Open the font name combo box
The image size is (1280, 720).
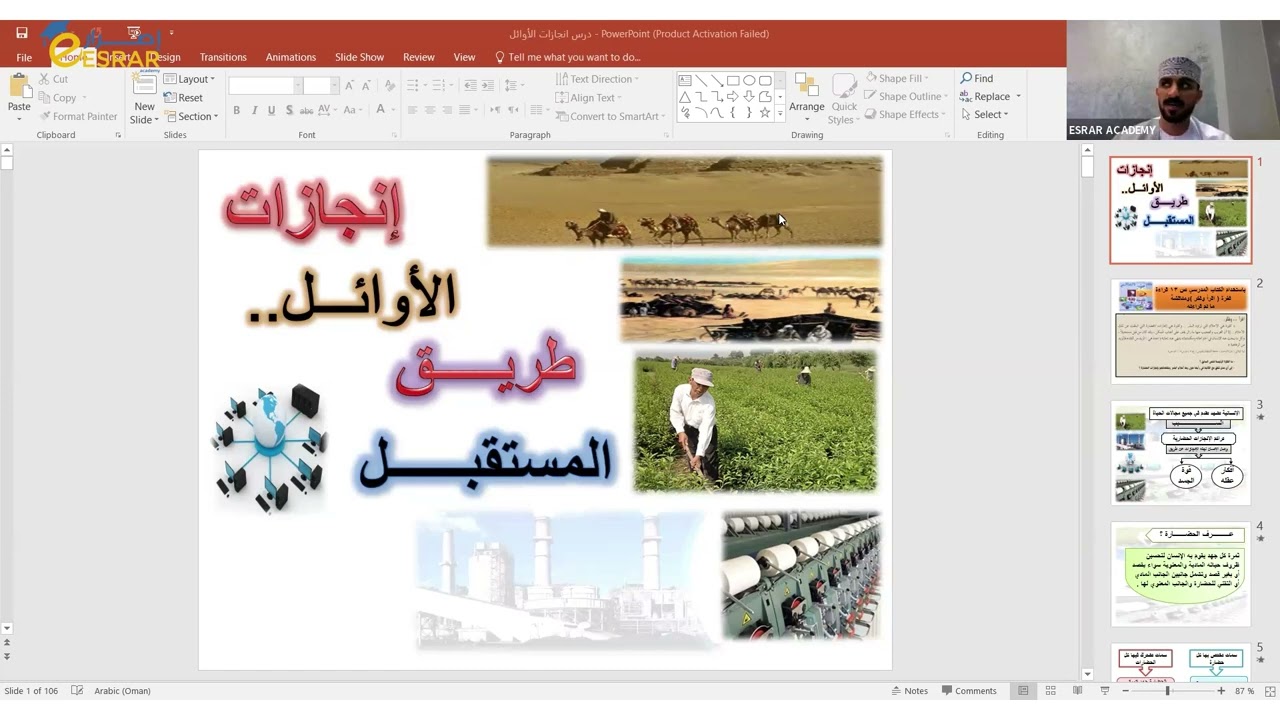tap(265, 86)
